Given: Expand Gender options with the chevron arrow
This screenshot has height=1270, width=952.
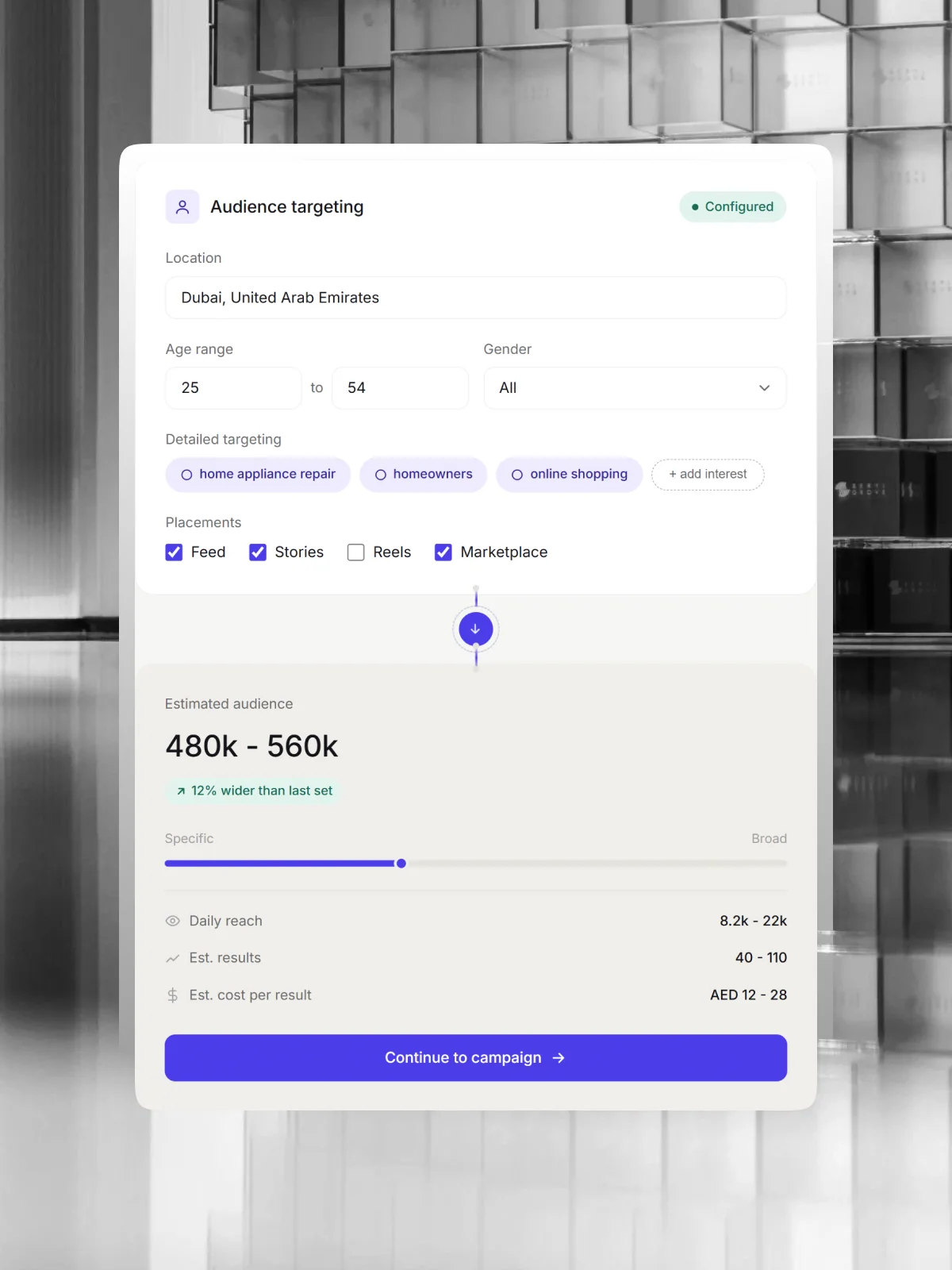Looking at the screenshot, I should pos(765,388).
